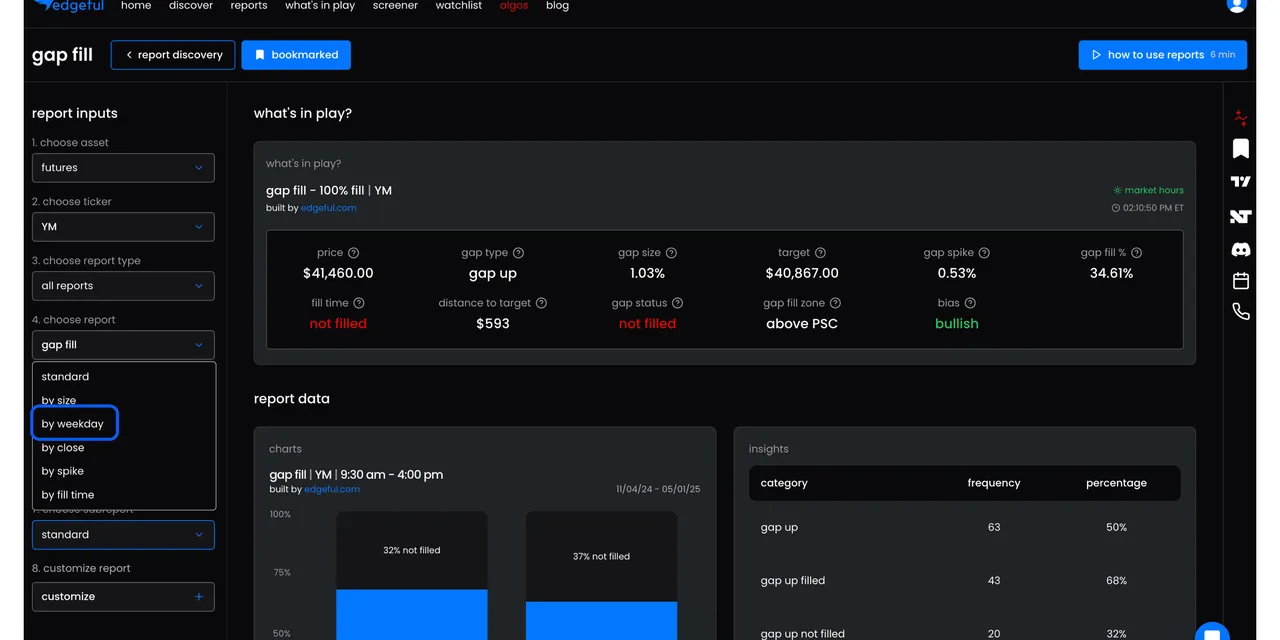The image size is (1280, 640).
Task: Open reports in navigation
Action: pyautogui.click(x=249, y=5)
